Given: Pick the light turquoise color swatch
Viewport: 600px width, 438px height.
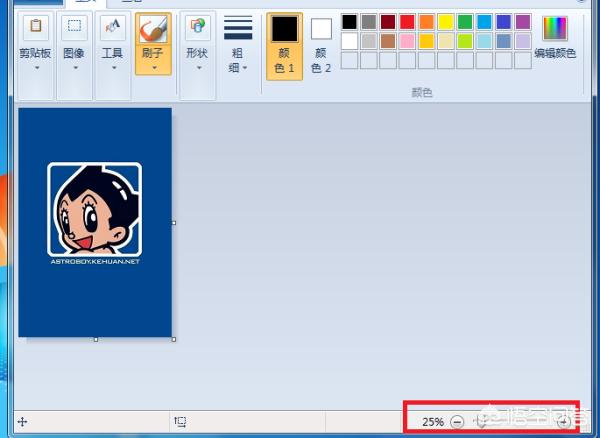Looking at the screenshot, I should [x=484, y=41].
